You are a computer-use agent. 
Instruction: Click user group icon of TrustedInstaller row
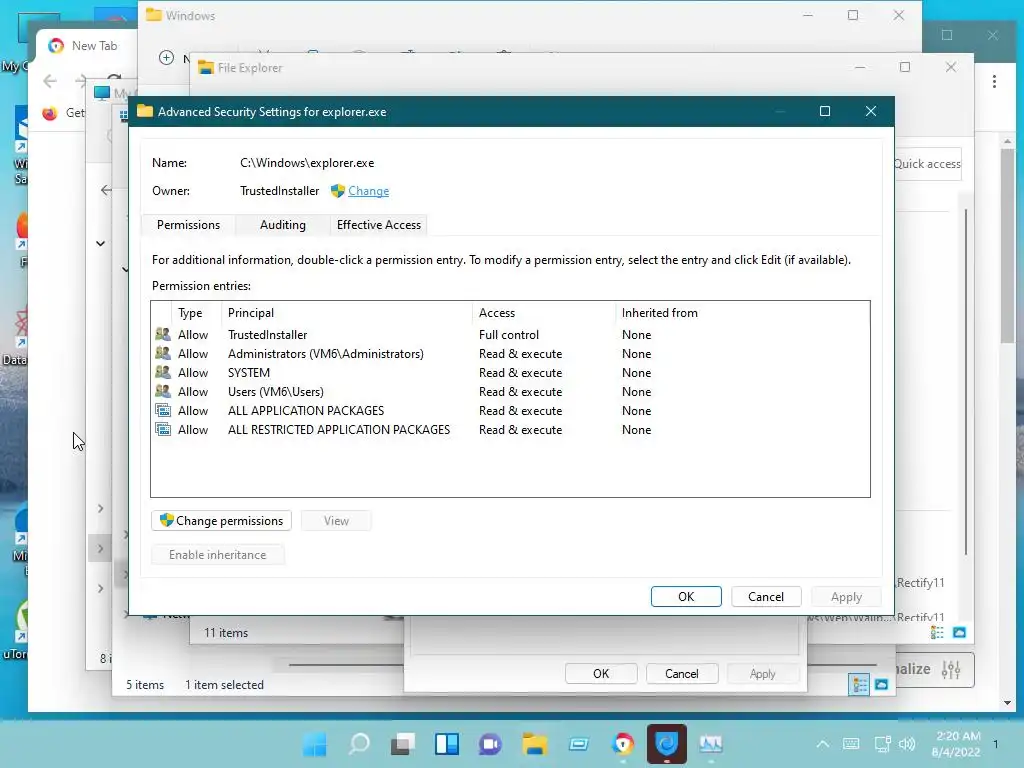pyautogui.click(x=163, y=334)
